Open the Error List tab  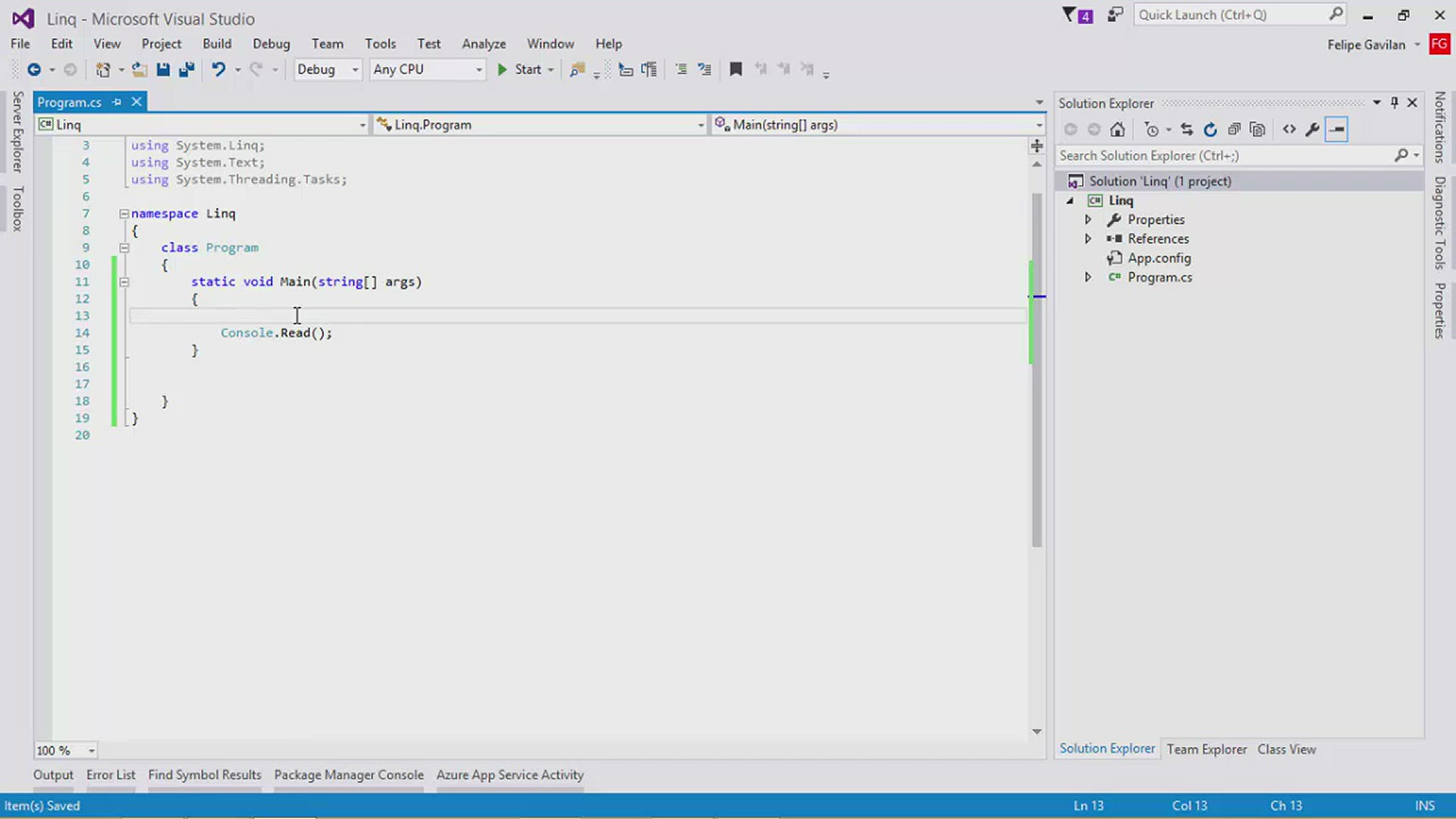111,775
